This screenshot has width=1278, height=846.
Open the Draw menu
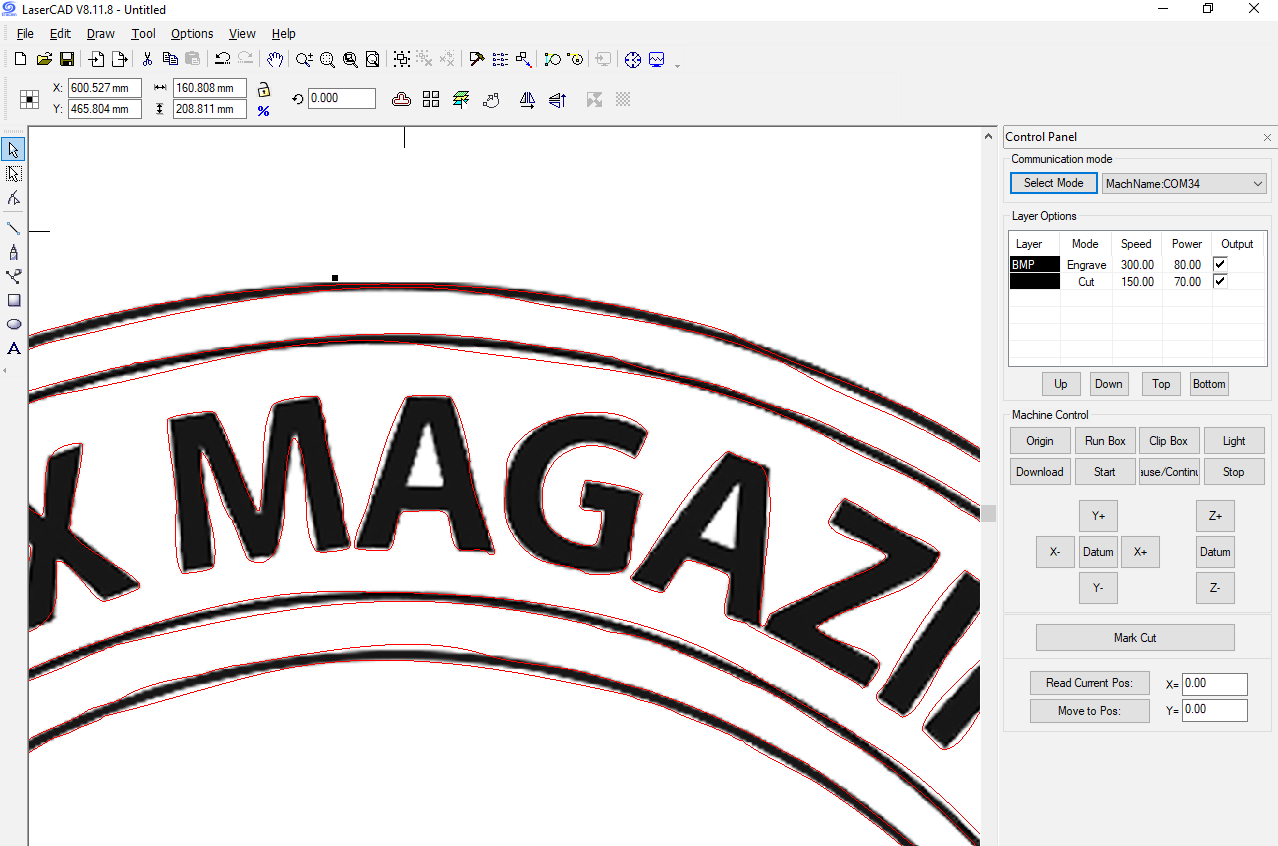[x=100, y=34]
